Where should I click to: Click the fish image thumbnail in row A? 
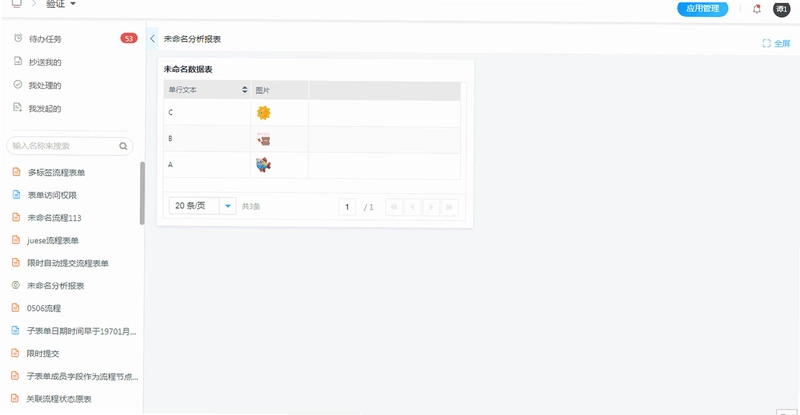click(x=263, y=165)
